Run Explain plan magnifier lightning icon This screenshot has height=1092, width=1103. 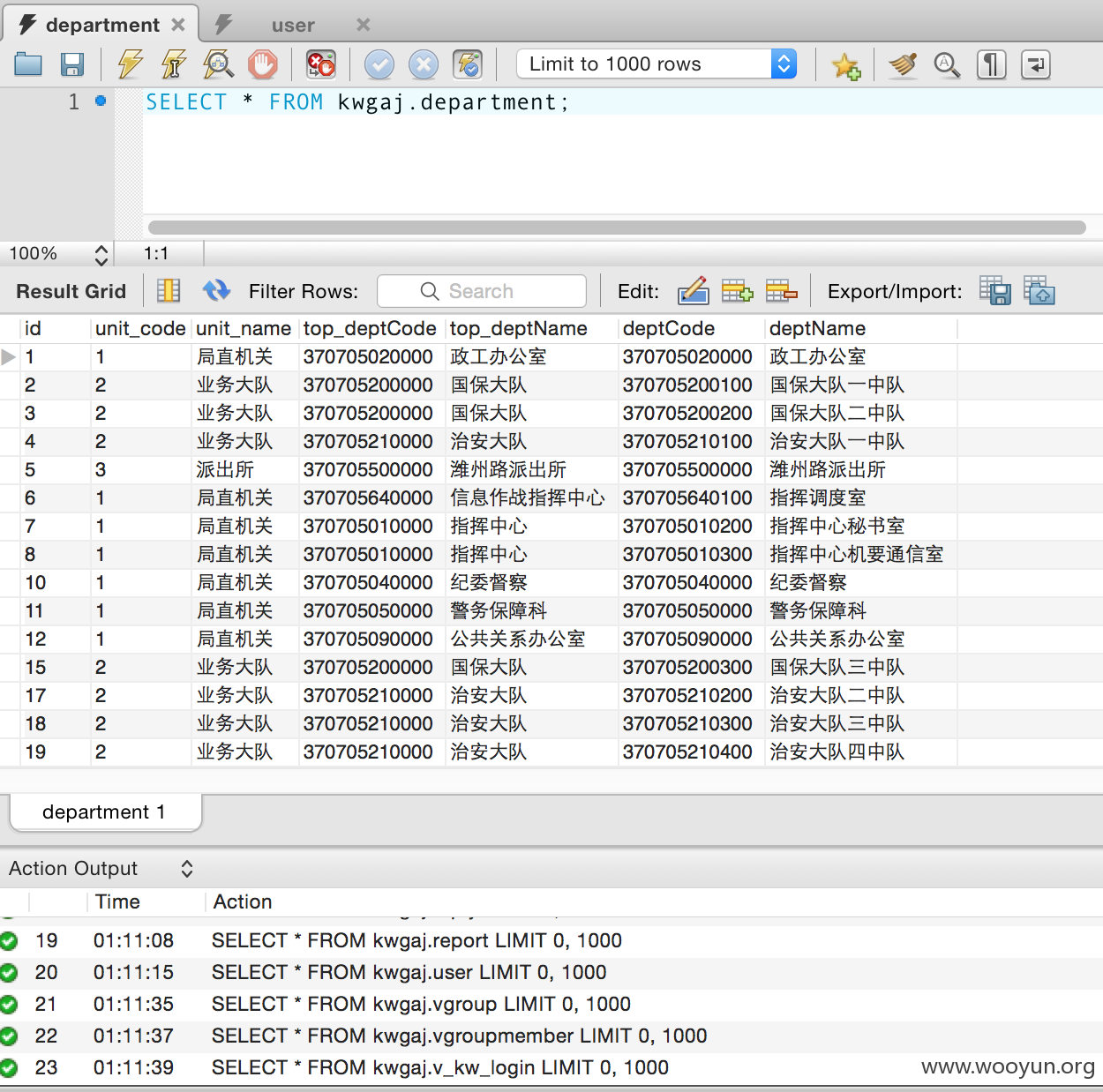click(218, 64)
